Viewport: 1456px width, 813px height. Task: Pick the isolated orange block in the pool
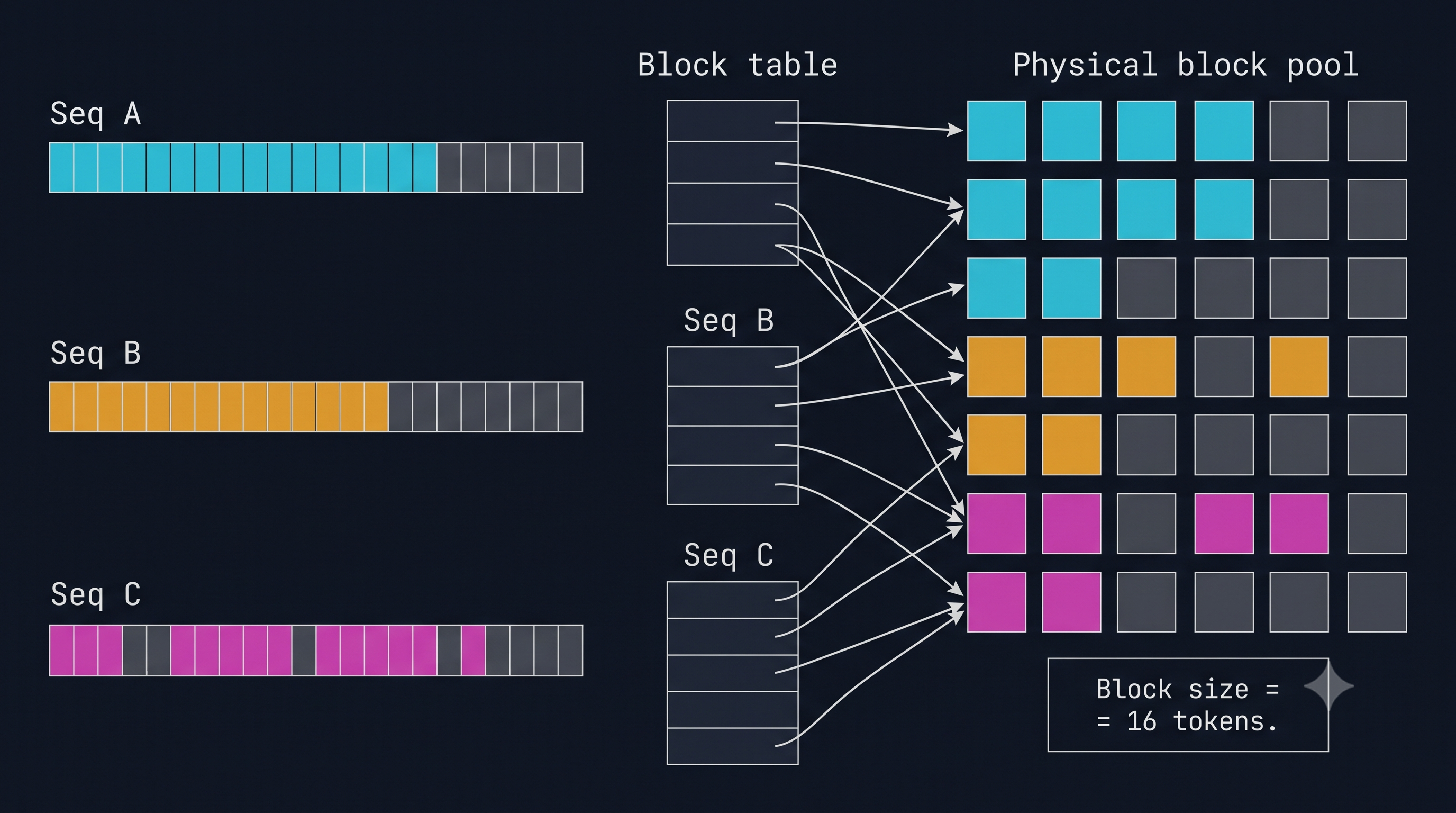tap(1299, 366)
